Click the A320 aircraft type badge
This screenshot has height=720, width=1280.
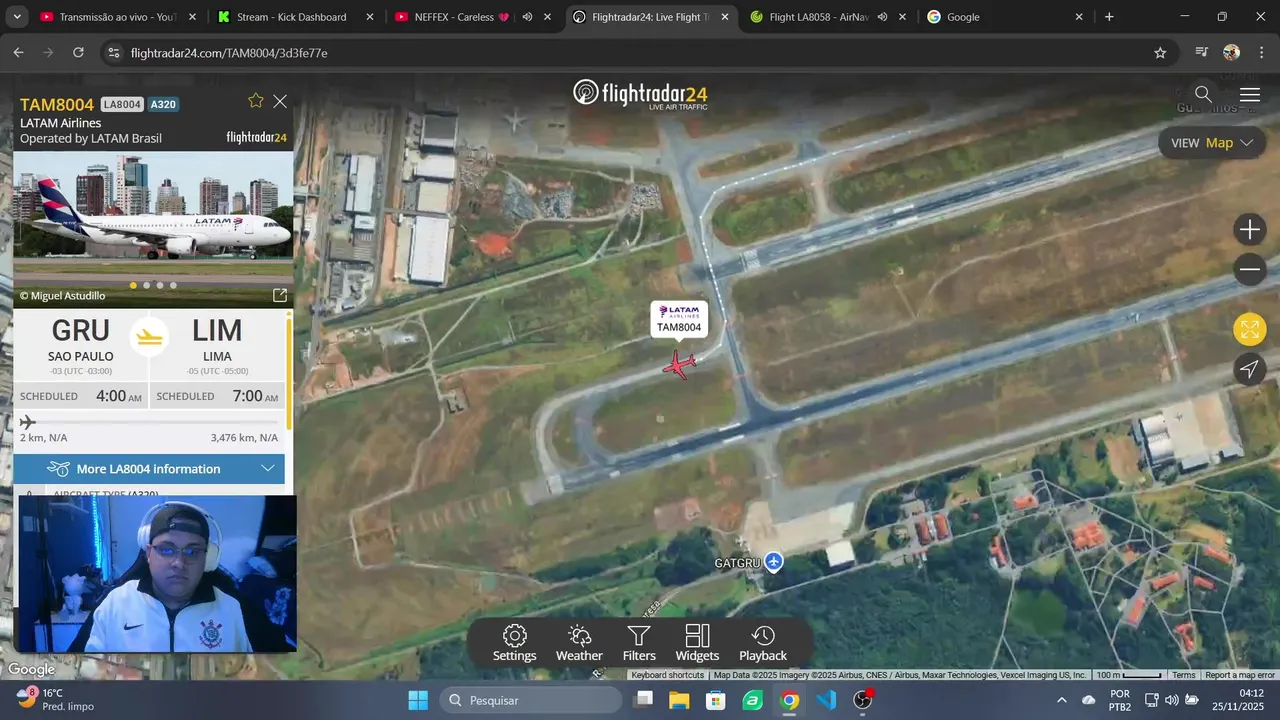163,104
